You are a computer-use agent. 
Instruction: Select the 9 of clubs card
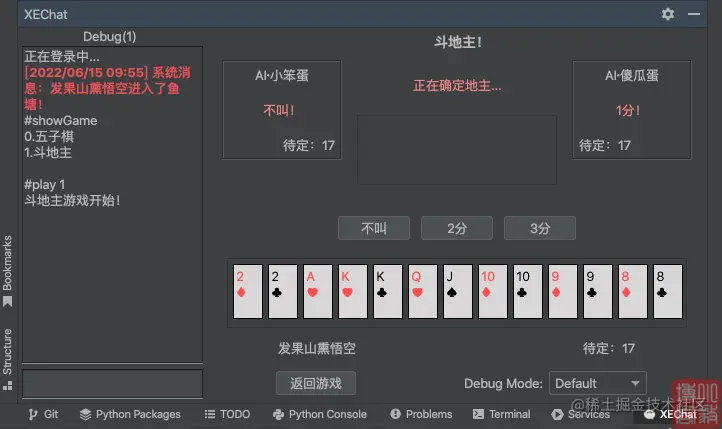click(x=598, y=291)
